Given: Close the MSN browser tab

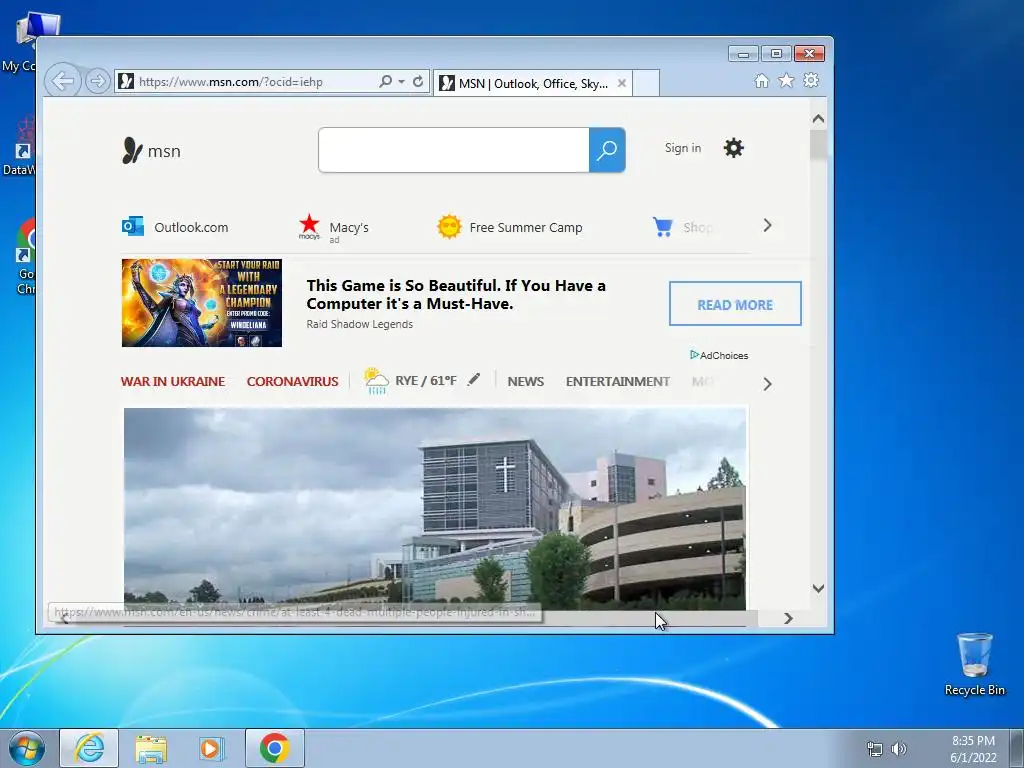Looking at the screenshot, I should pos(622,84).
